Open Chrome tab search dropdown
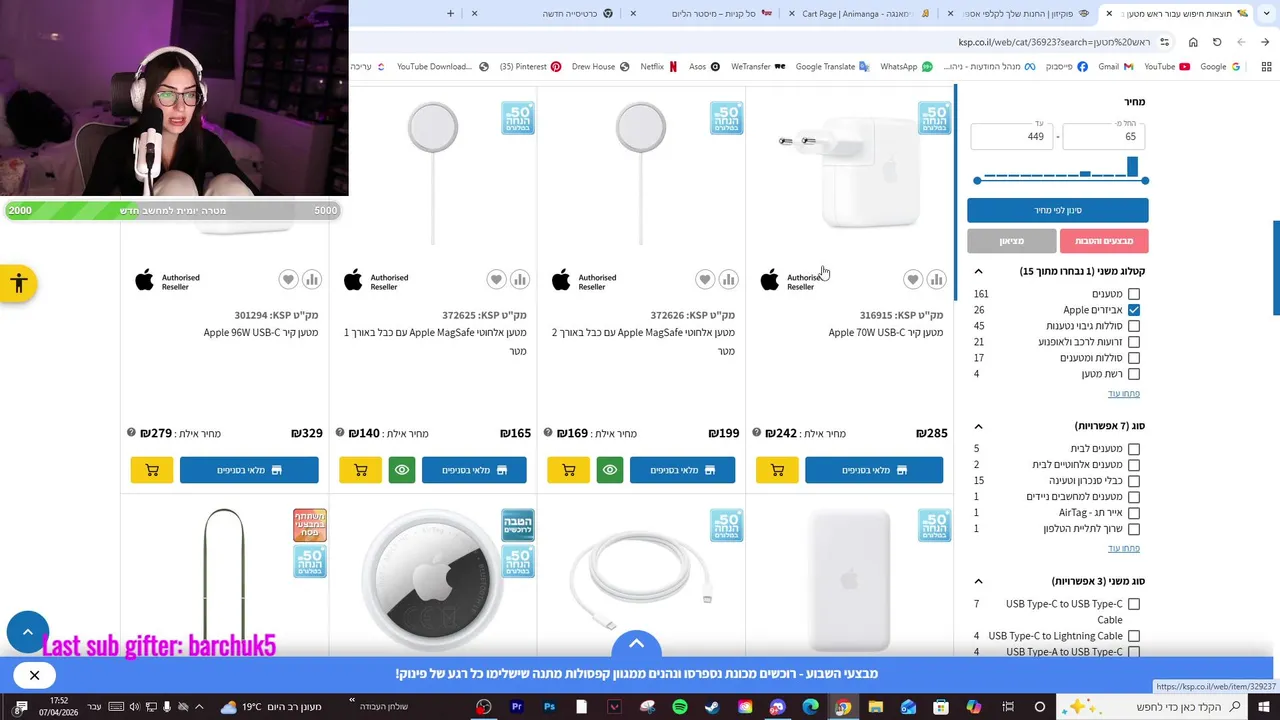The image size is (1280, 720). click(x=1265, y=13)
